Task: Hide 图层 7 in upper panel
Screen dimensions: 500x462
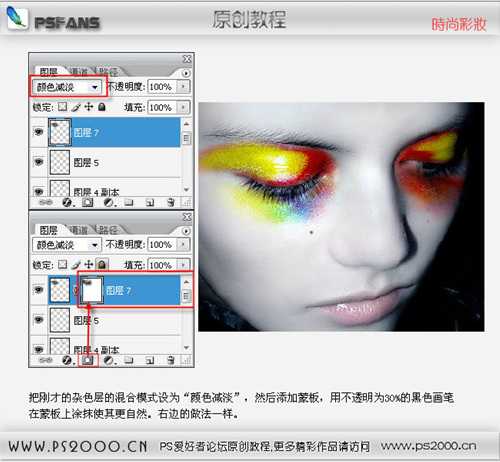Action: click(x=39, y=132)
